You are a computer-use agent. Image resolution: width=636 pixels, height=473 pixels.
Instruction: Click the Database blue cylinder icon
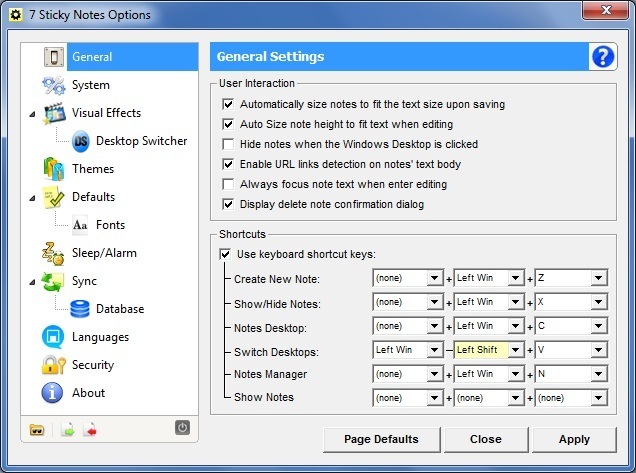80,309
